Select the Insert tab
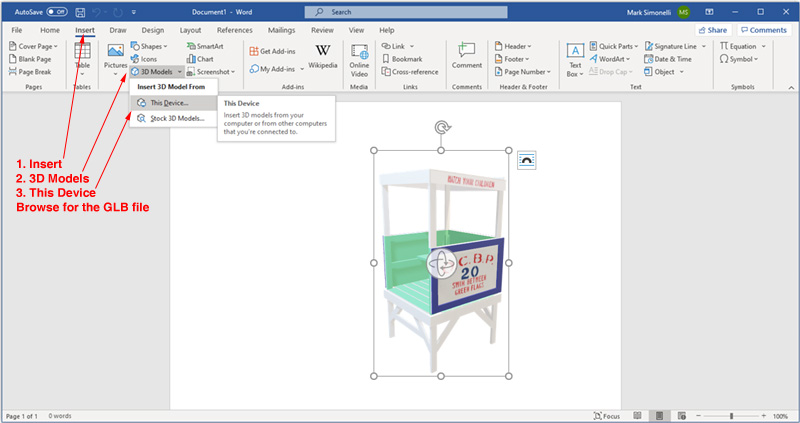800x423 pixels. pyautogui.click(x=85, y=30)
